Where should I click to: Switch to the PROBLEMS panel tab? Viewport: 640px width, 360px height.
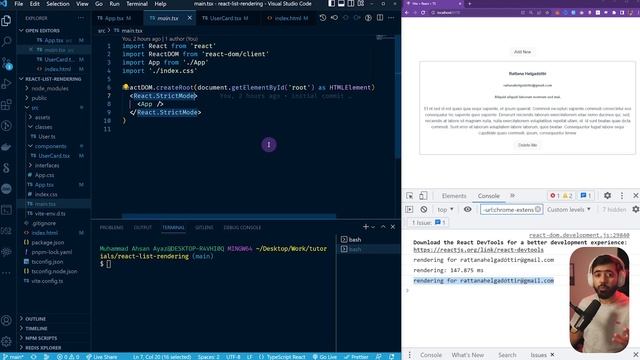(111, 227)
